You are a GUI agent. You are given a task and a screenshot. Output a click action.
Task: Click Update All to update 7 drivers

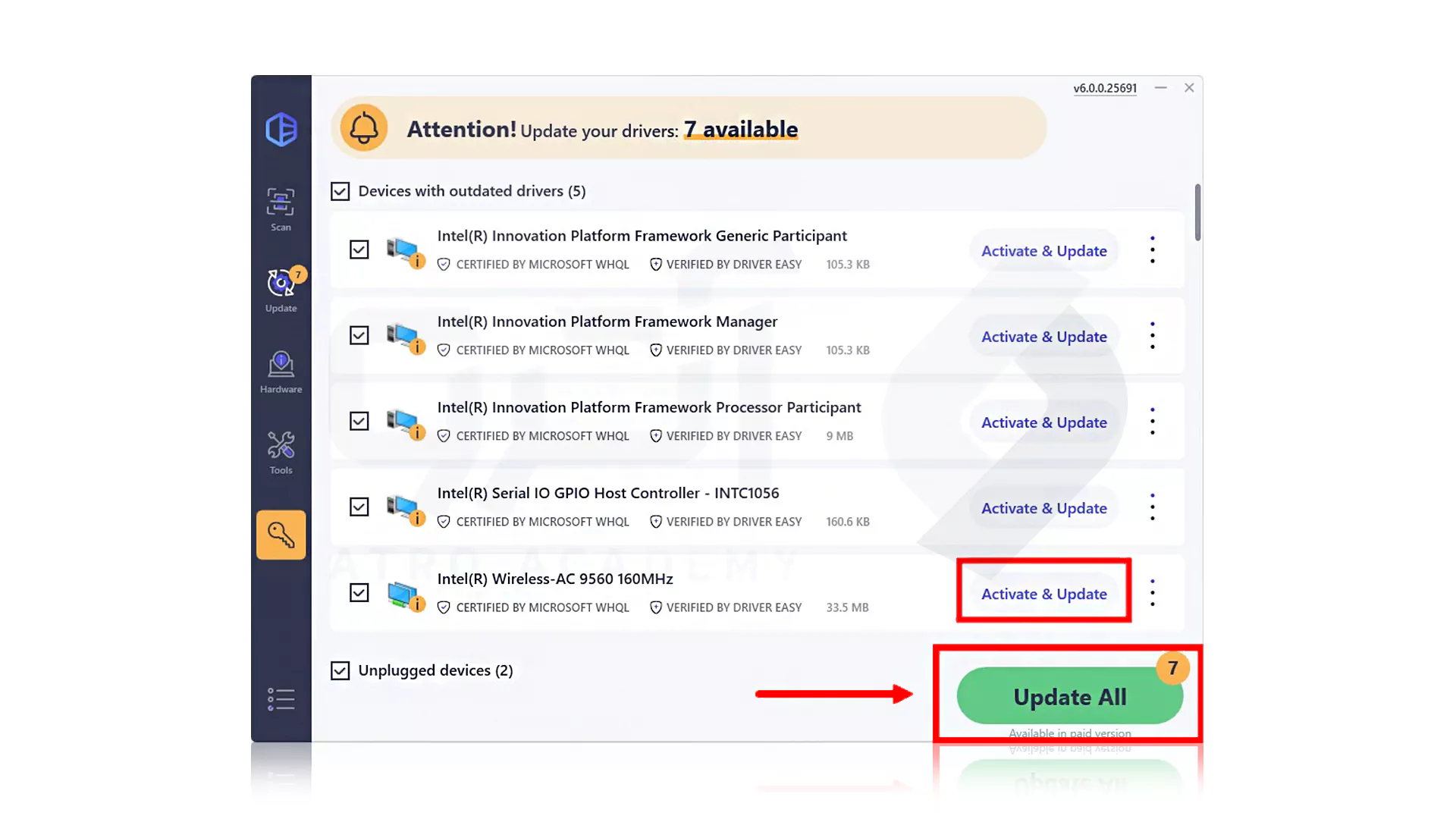[x=1069, y=696]
